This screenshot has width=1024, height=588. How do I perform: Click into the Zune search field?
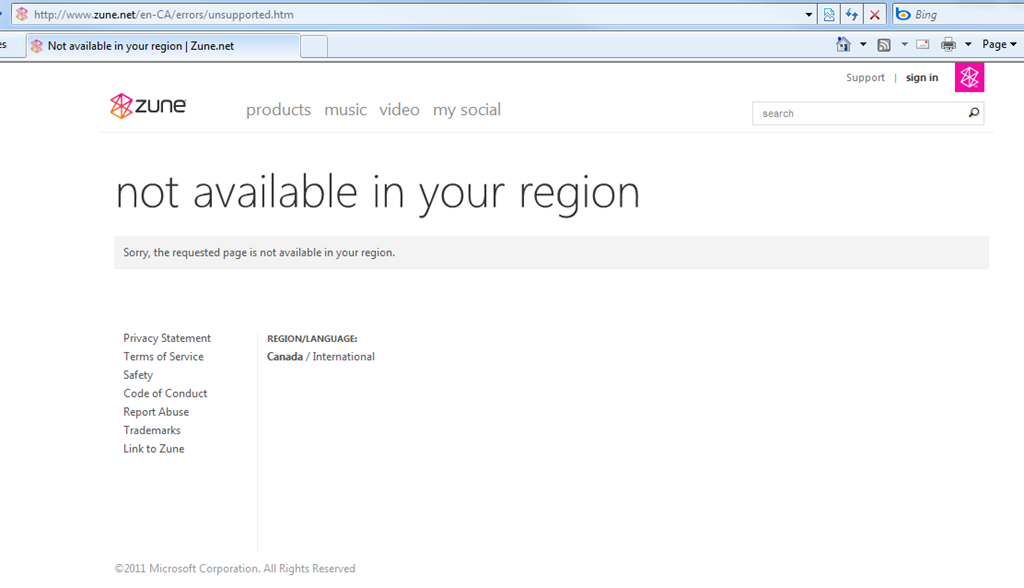(x=861, y=113)
